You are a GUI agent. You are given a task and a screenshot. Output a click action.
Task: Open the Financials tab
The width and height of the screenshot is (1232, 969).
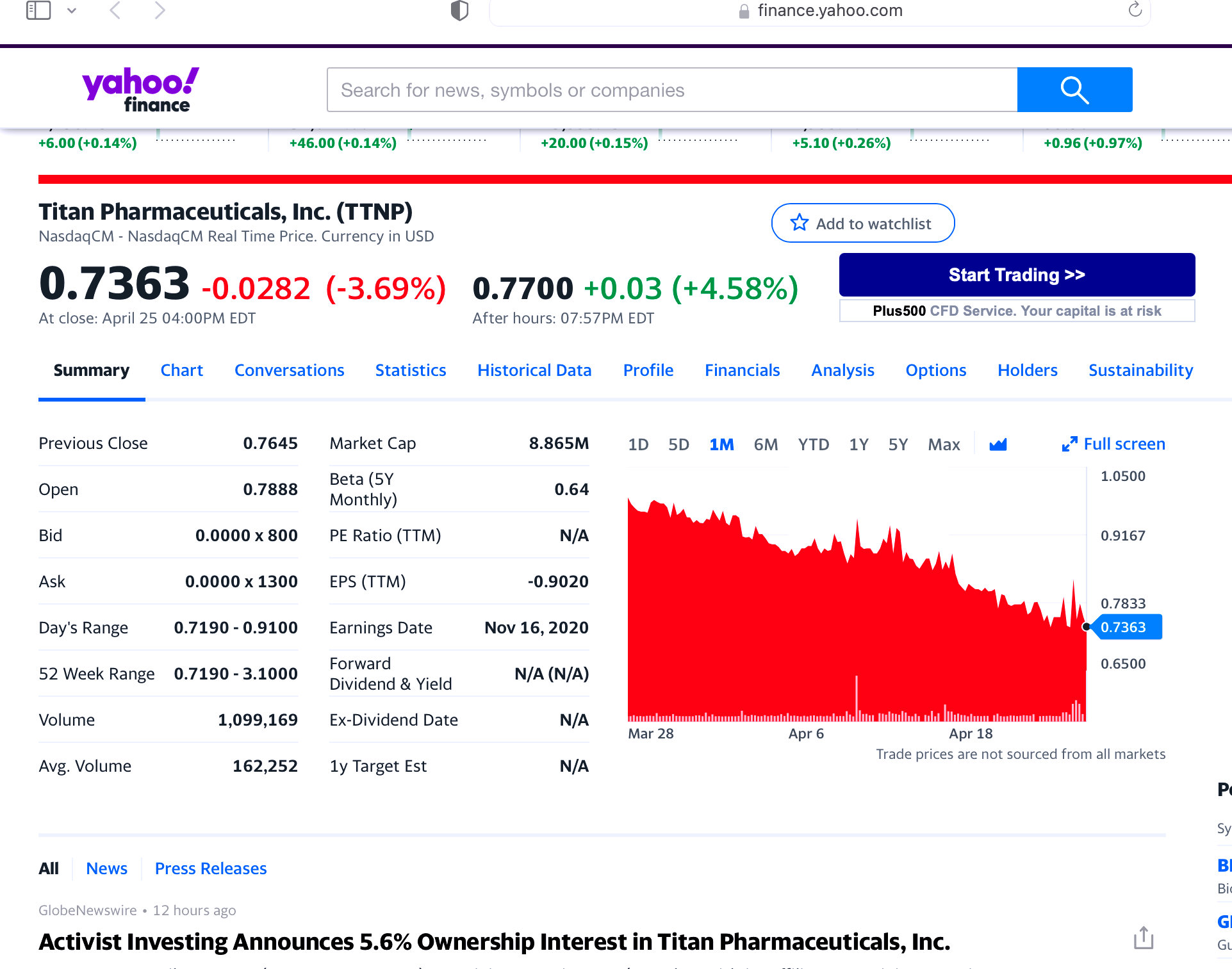[x=742, y=371]
